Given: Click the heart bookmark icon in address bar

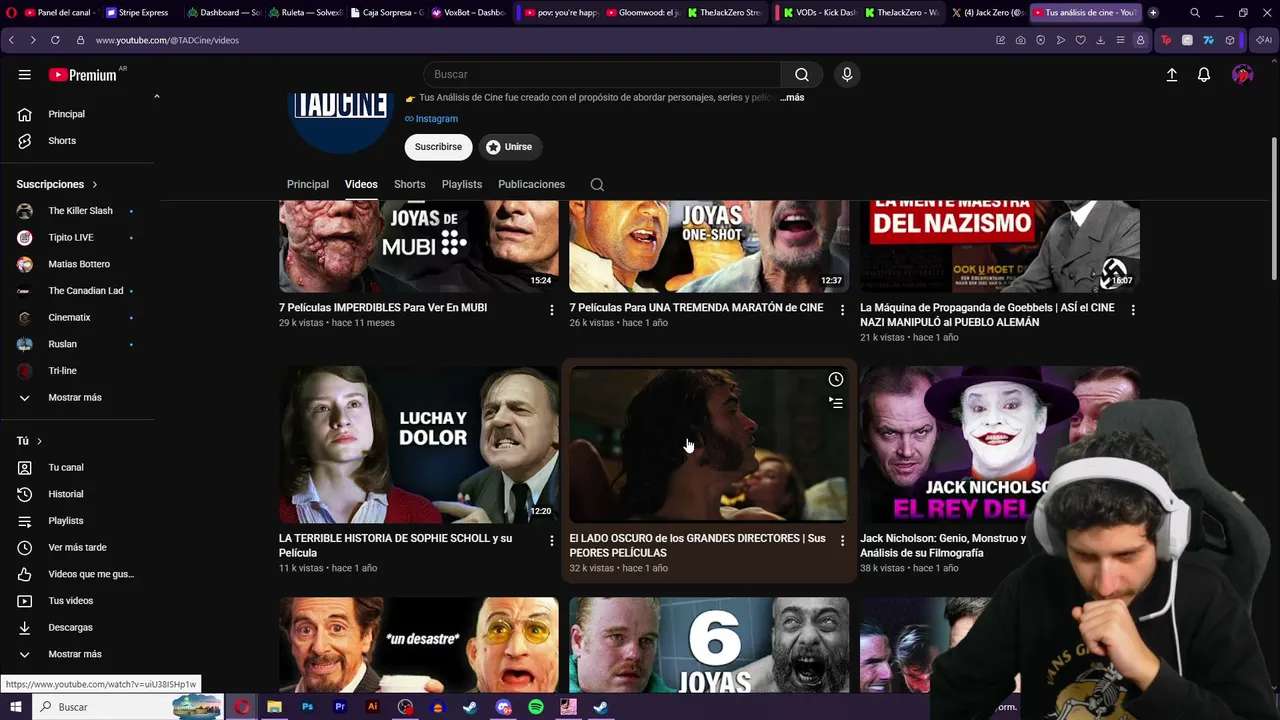Looking at the screenshot, I should click(x=1080, y=40).
